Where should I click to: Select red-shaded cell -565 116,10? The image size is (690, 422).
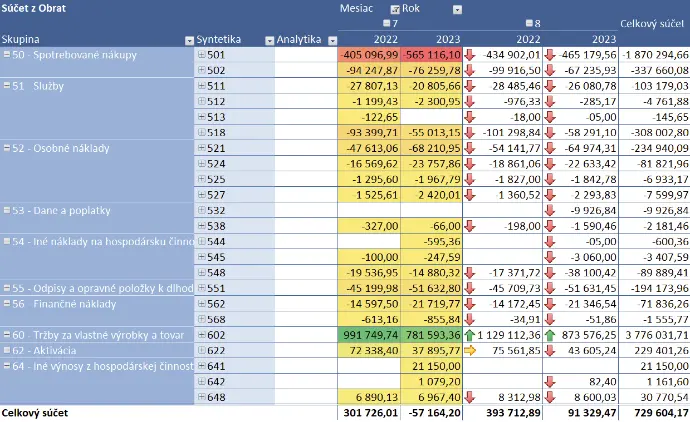tap(432, 55)
